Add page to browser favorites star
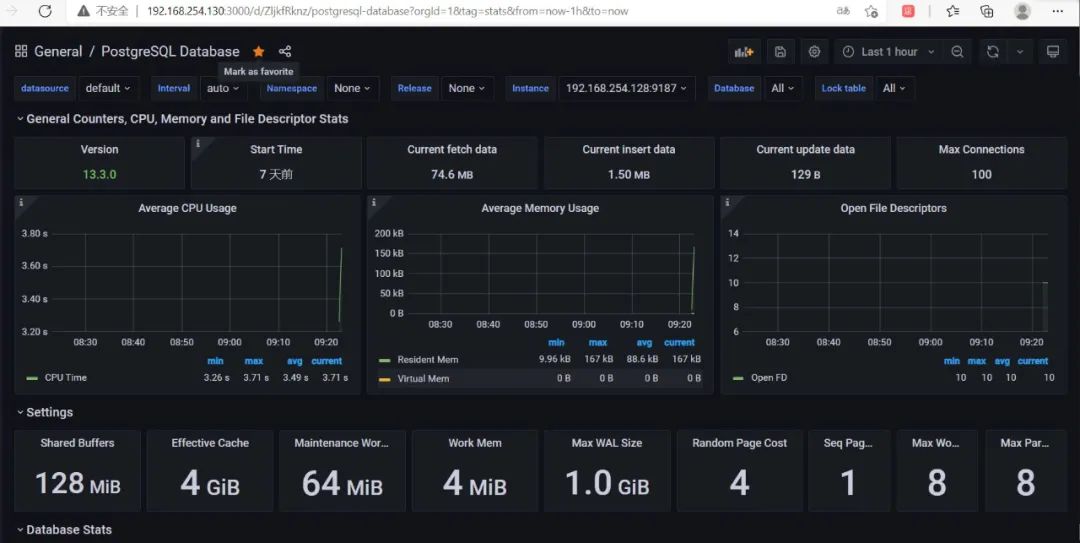 pyautogui.click(x=871, y=11)
